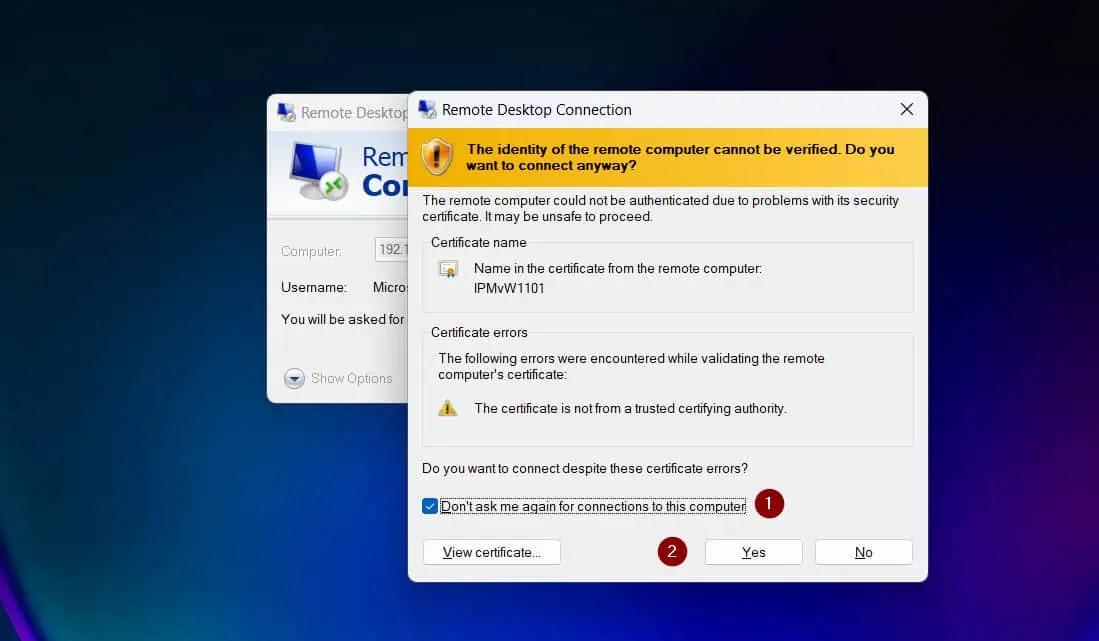Close the certificate warning dialog
Viewport: 1099px width, 641px height.
tap(906, 109)
